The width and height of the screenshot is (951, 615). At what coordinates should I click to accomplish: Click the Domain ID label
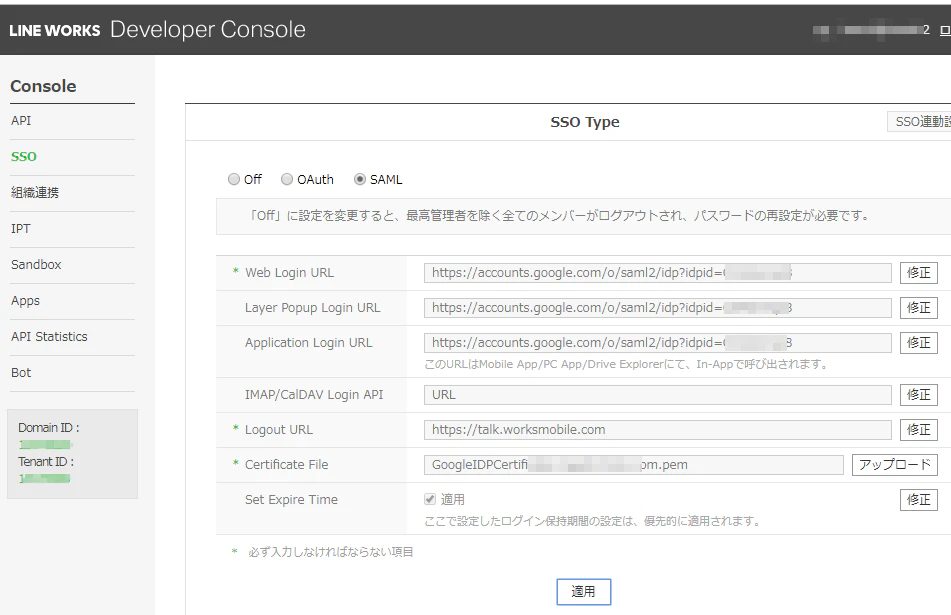pyautogui.click(x=49, y=428)
